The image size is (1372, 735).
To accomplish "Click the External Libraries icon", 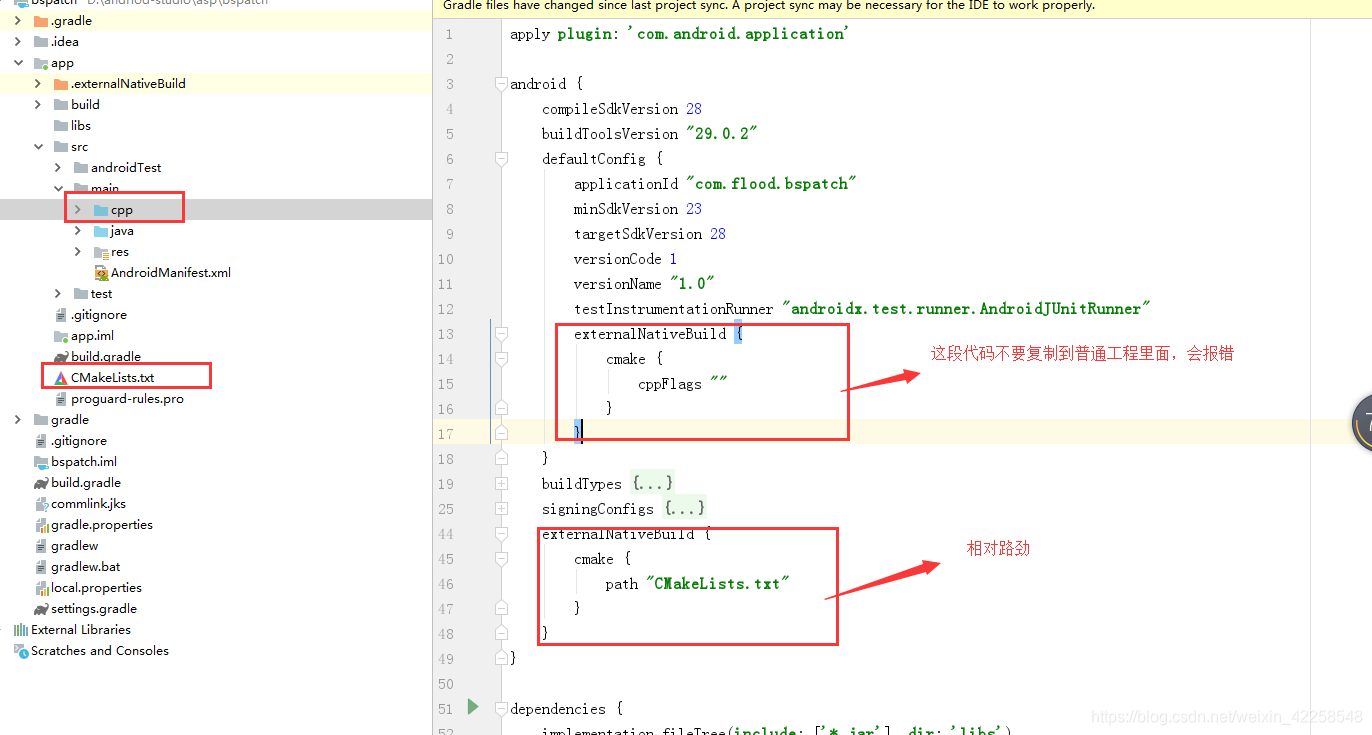I will click(20, 630).
